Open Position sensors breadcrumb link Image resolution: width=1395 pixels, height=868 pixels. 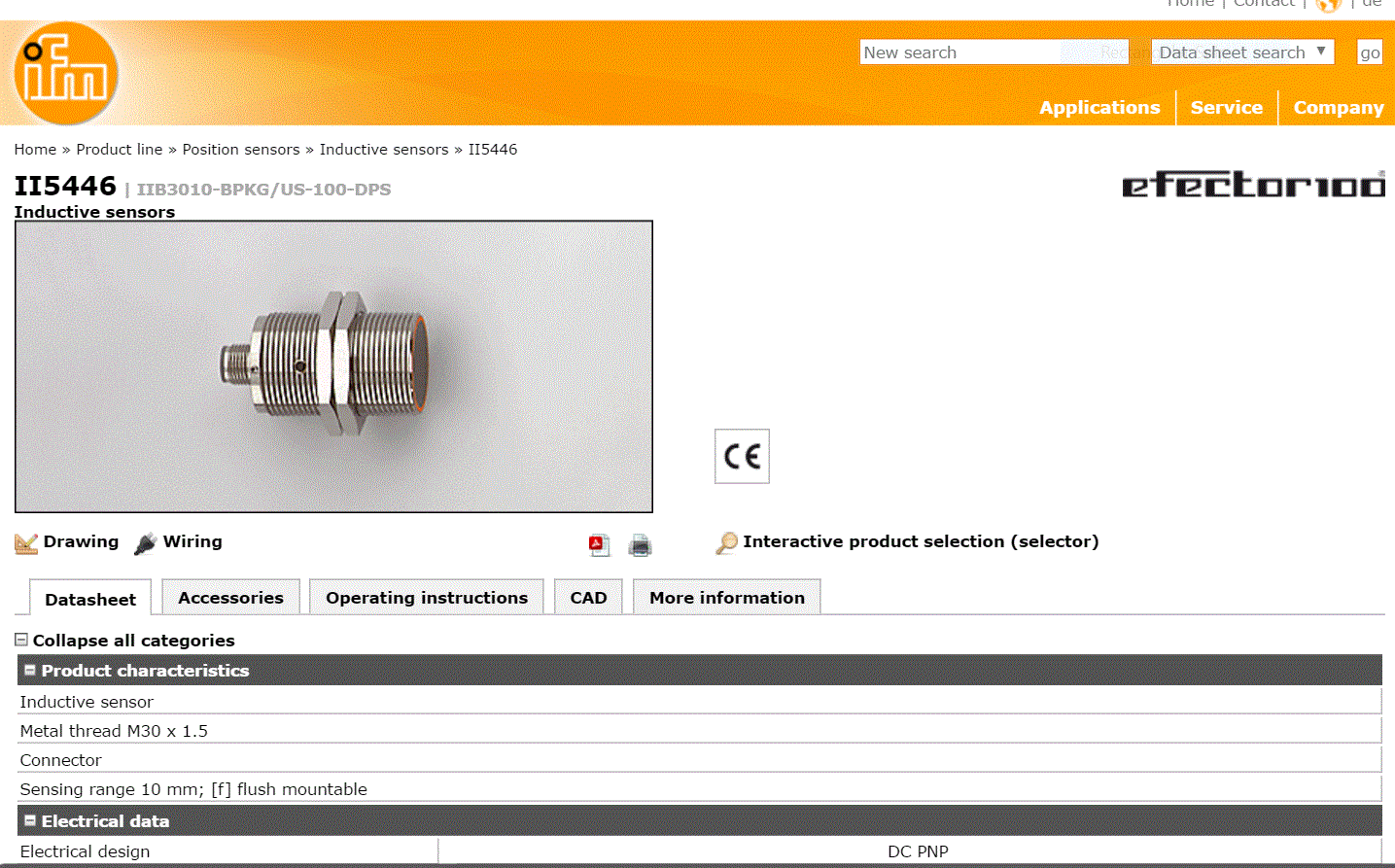point(241,149)
